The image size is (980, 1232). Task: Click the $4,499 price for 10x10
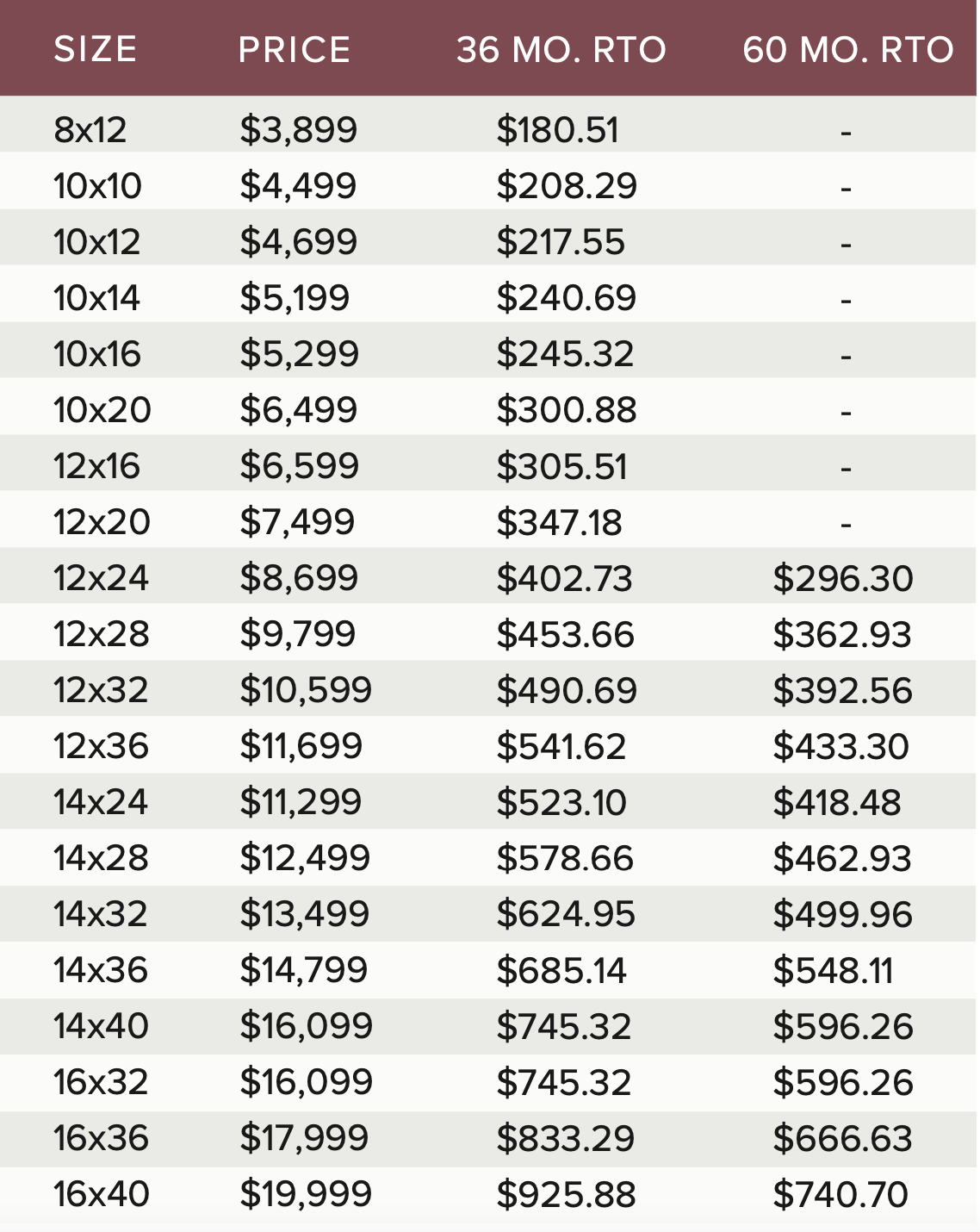click(298, 186)
